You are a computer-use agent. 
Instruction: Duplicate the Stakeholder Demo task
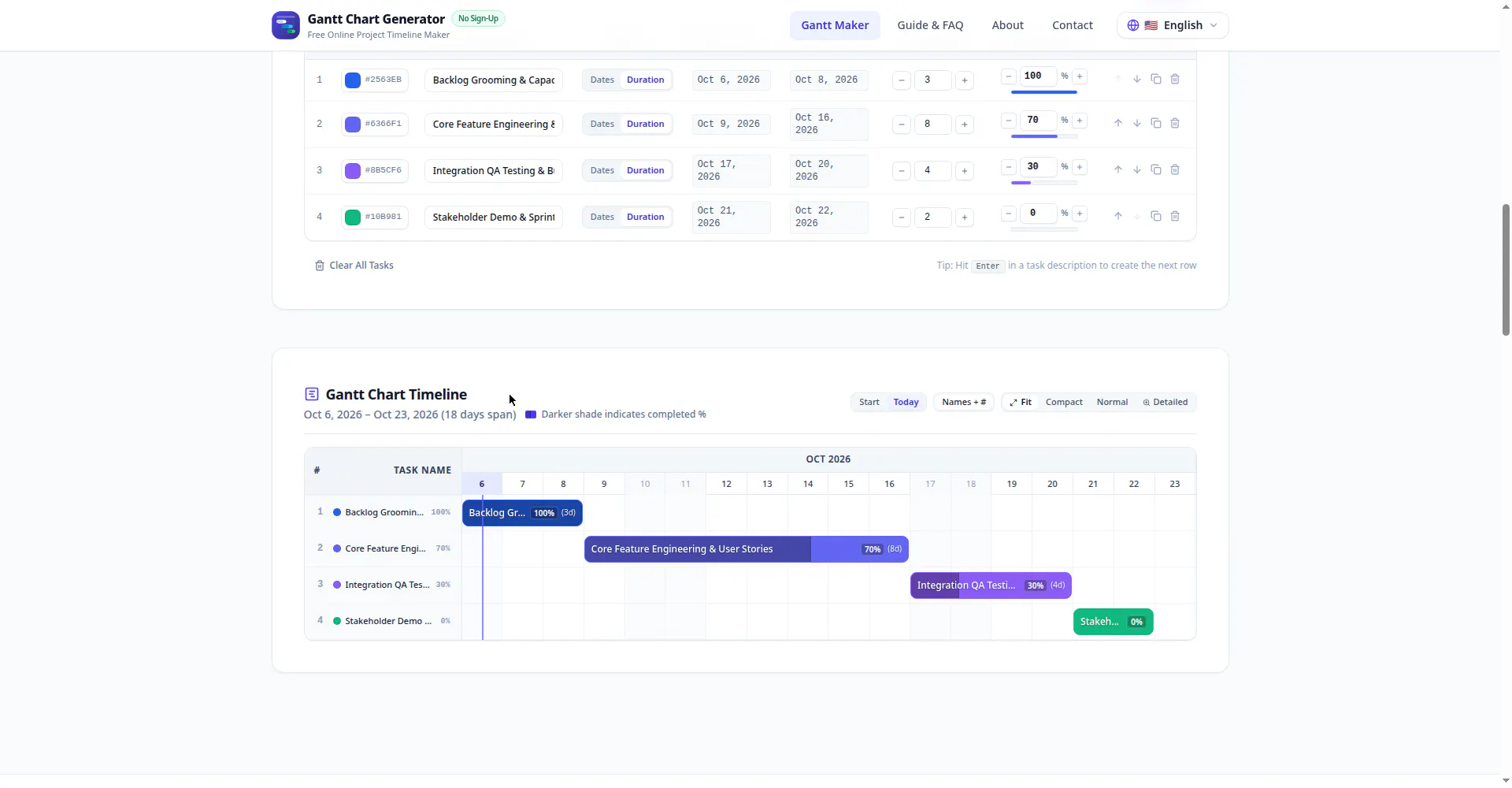1156,217
